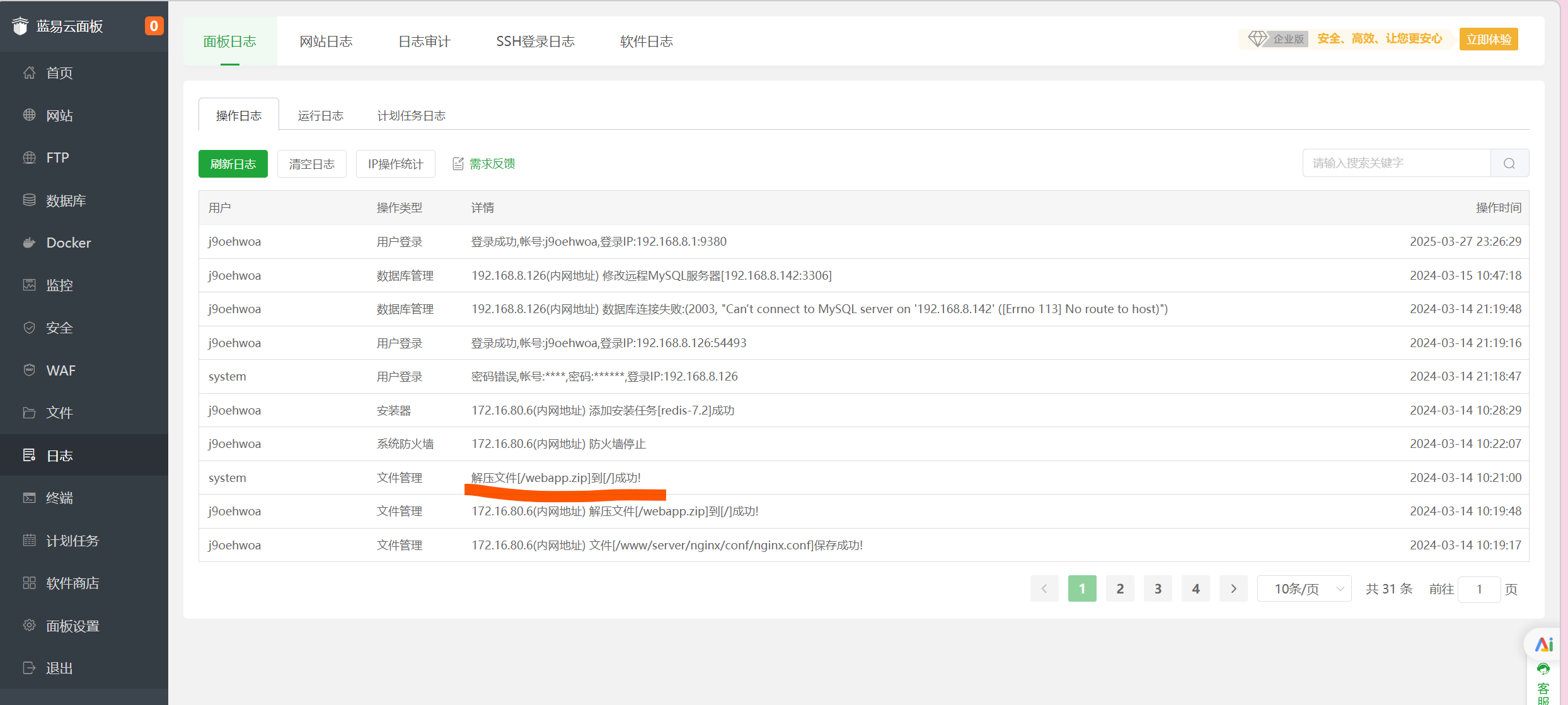This screenshot has height=705, width=1568.
Task: Open 面板设置 gear in sidebar
Action: [29, 625]
